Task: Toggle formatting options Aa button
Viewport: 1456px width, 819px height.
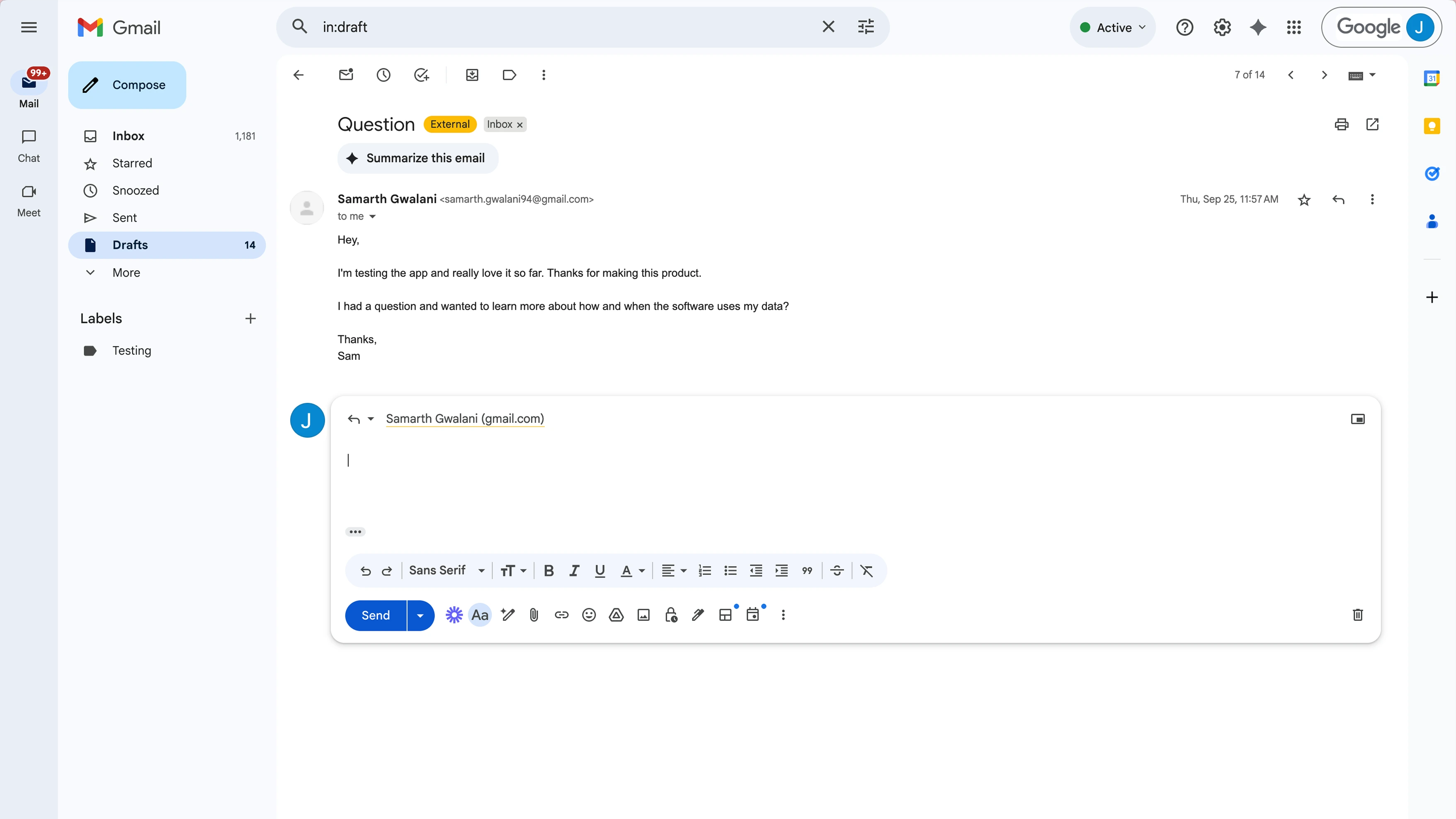Action: click(479, 615)
